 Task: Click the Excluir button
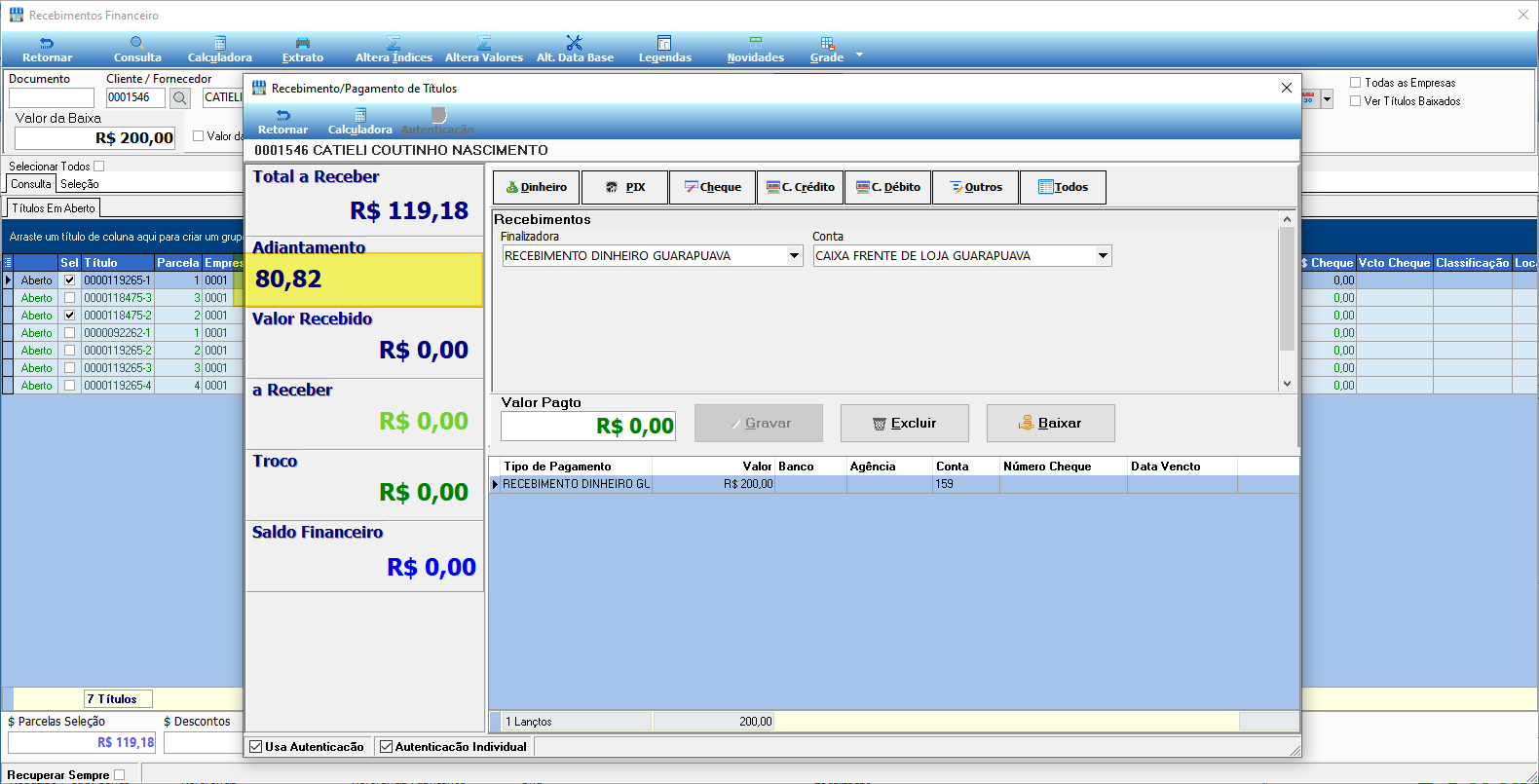coord(904,424)
